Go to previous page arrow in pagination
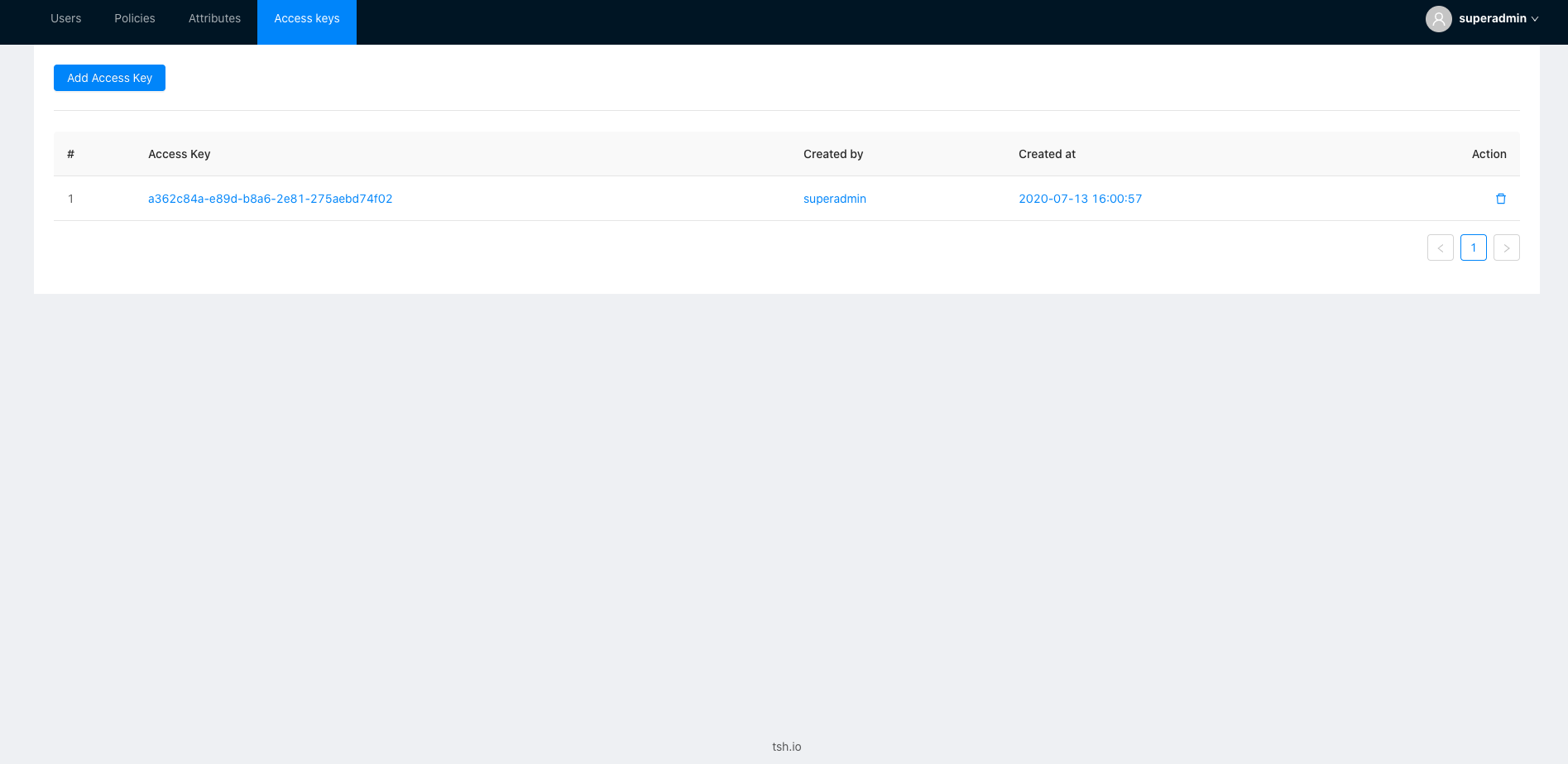The image size is (1568, 764). point(1440,247)
